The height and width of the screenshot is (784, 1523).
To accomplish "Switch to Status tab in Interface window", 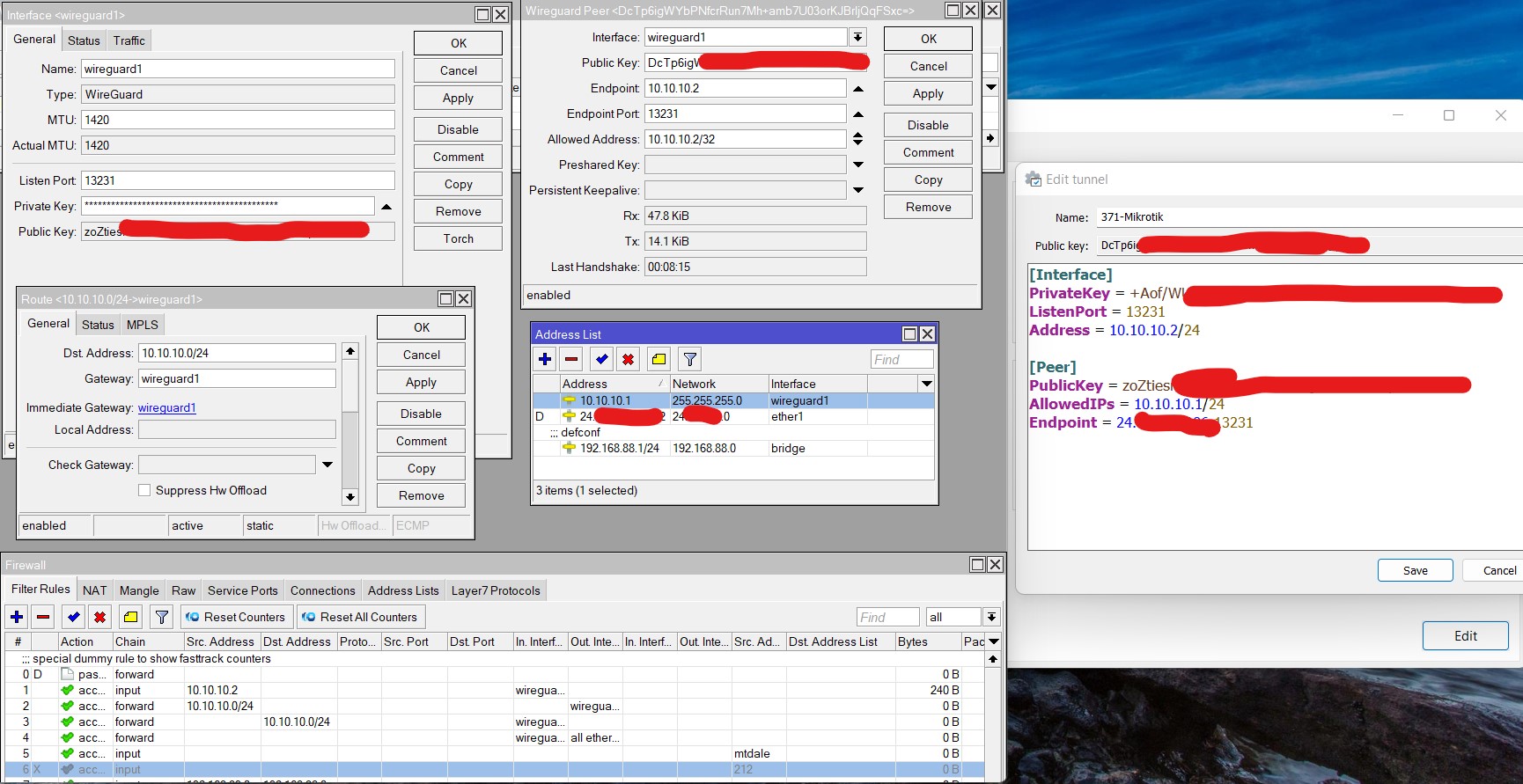I will [84, 40].
